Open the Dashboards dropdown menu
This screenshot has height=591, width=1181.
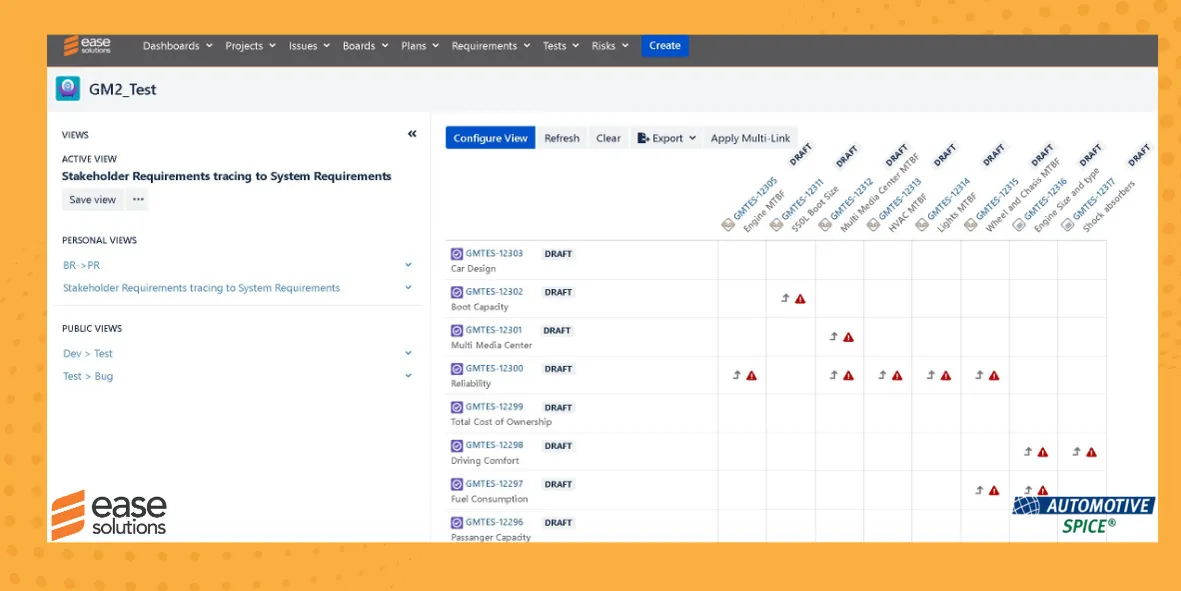coord(177,46)
